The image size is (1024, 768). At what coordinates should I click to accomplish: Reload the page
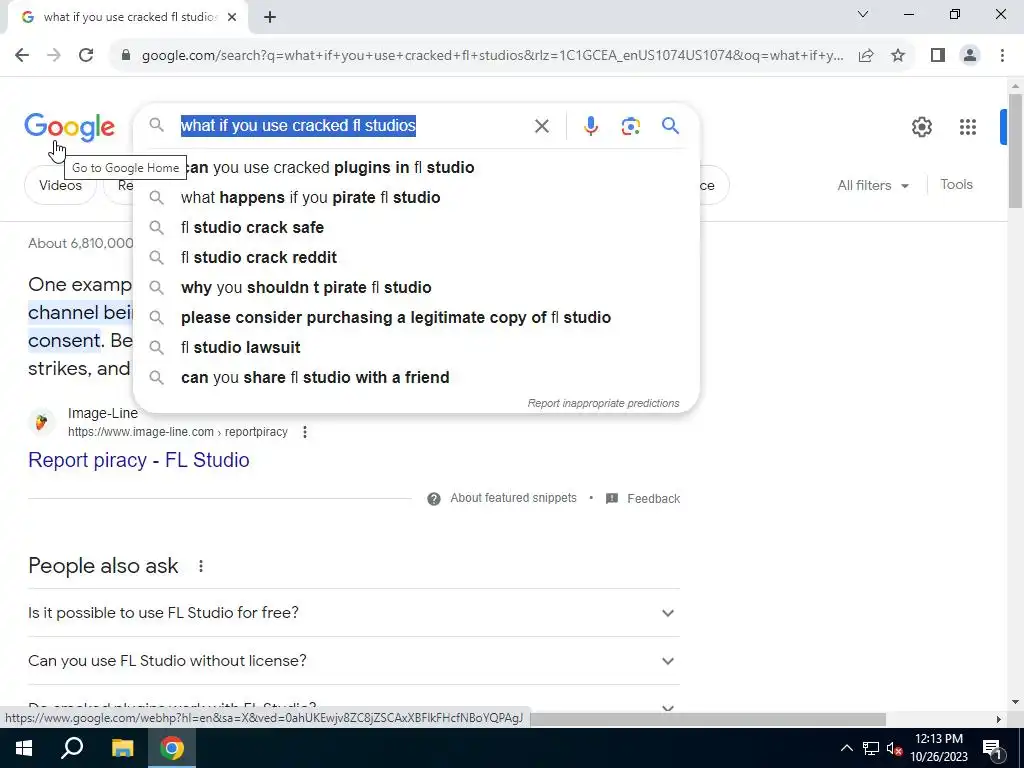86,55
